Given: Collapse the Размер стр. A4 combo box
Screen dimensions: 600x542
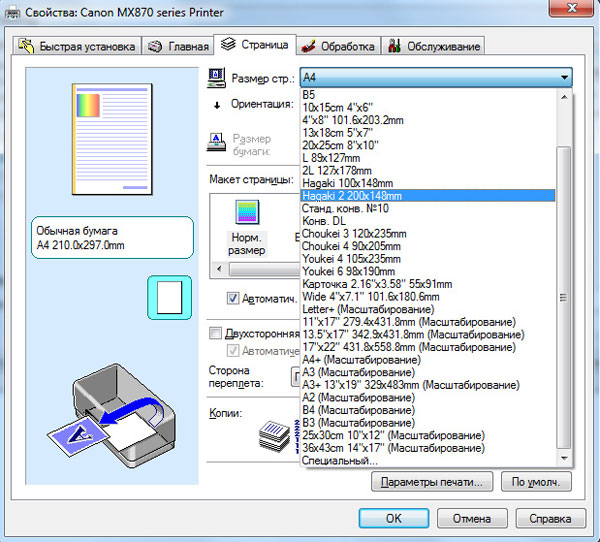Looking at the screenshot, I should [436, 77].
